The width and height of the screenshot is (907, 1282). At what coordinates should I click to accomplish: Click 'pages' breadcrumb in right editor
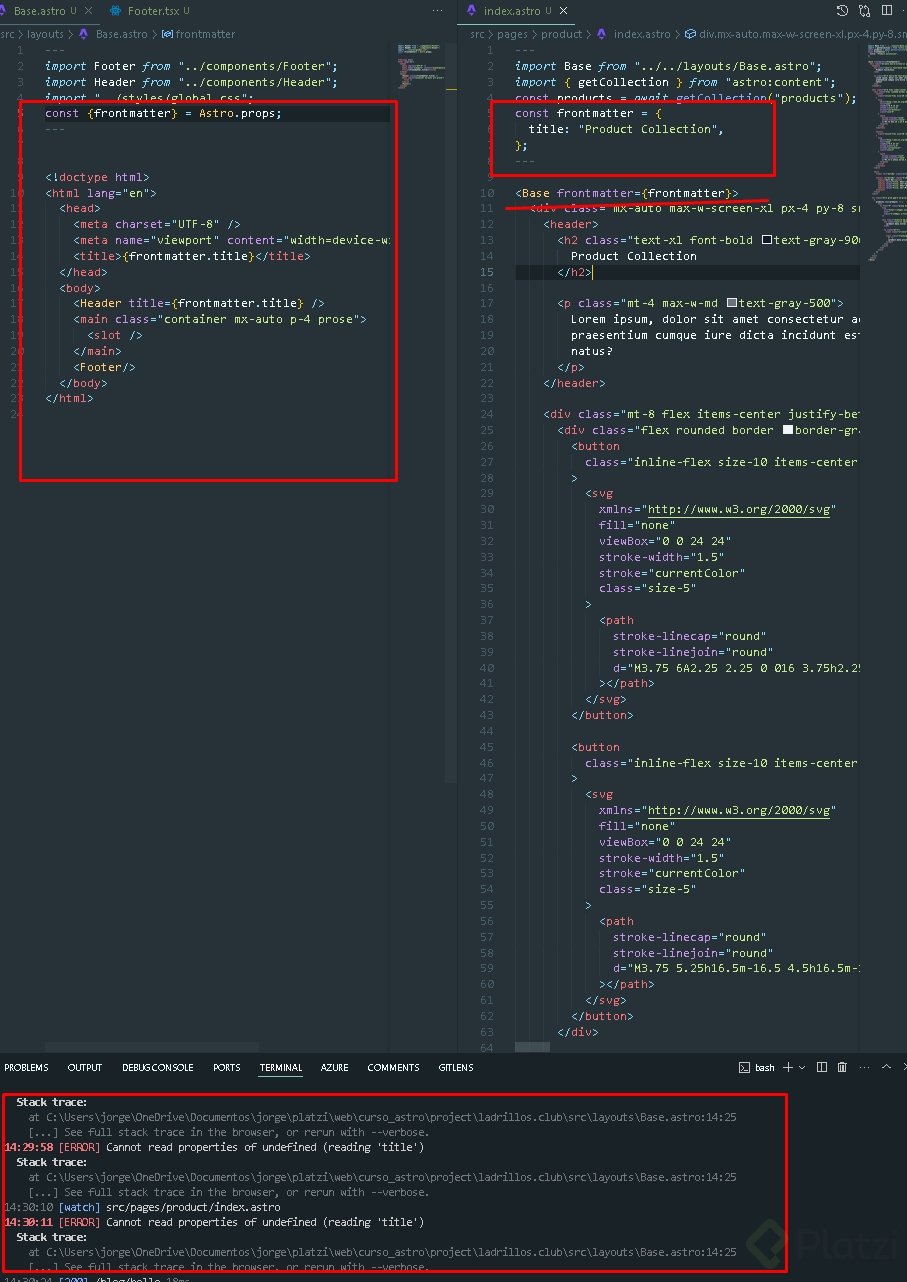[511, 34]
